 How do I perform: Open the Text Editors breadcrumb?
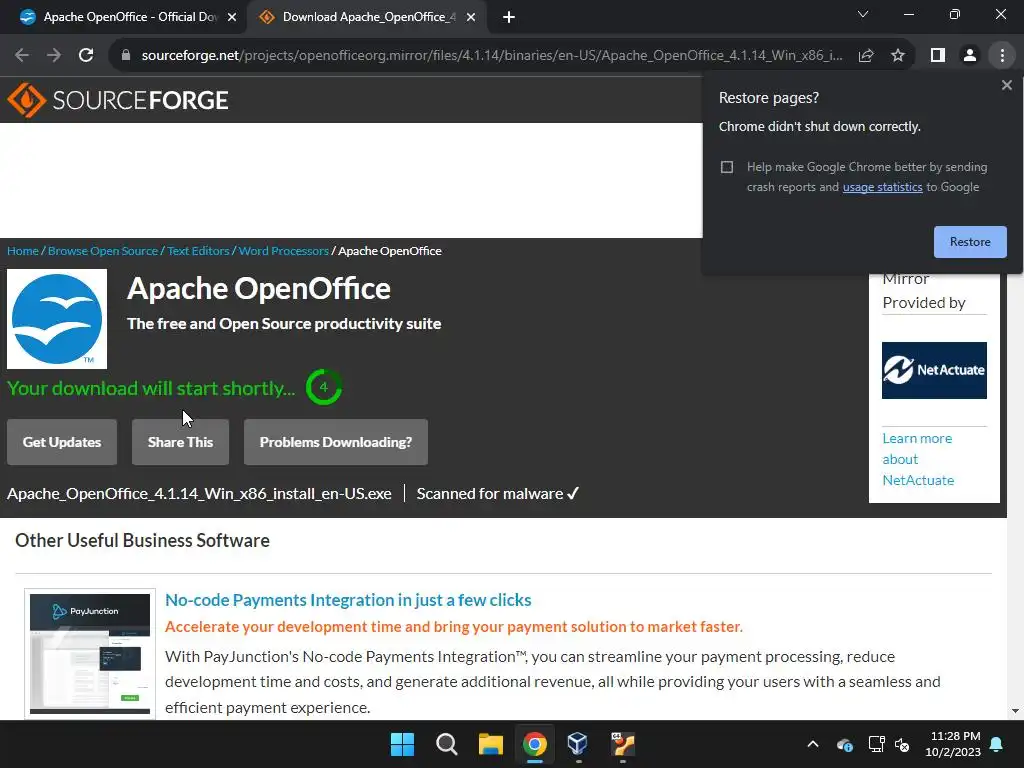click(x=198, y=251)
